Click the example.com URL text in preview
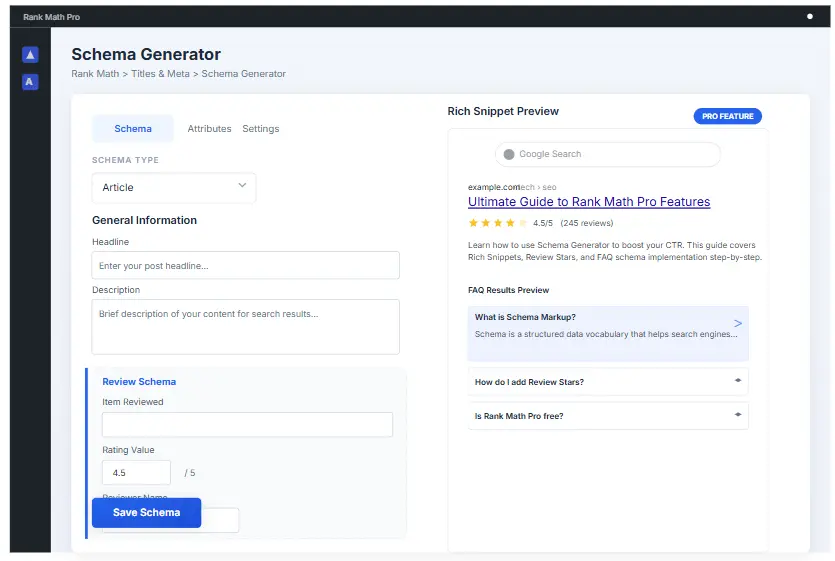The height and width of the screenshot is (561, 835). (494, 187)
